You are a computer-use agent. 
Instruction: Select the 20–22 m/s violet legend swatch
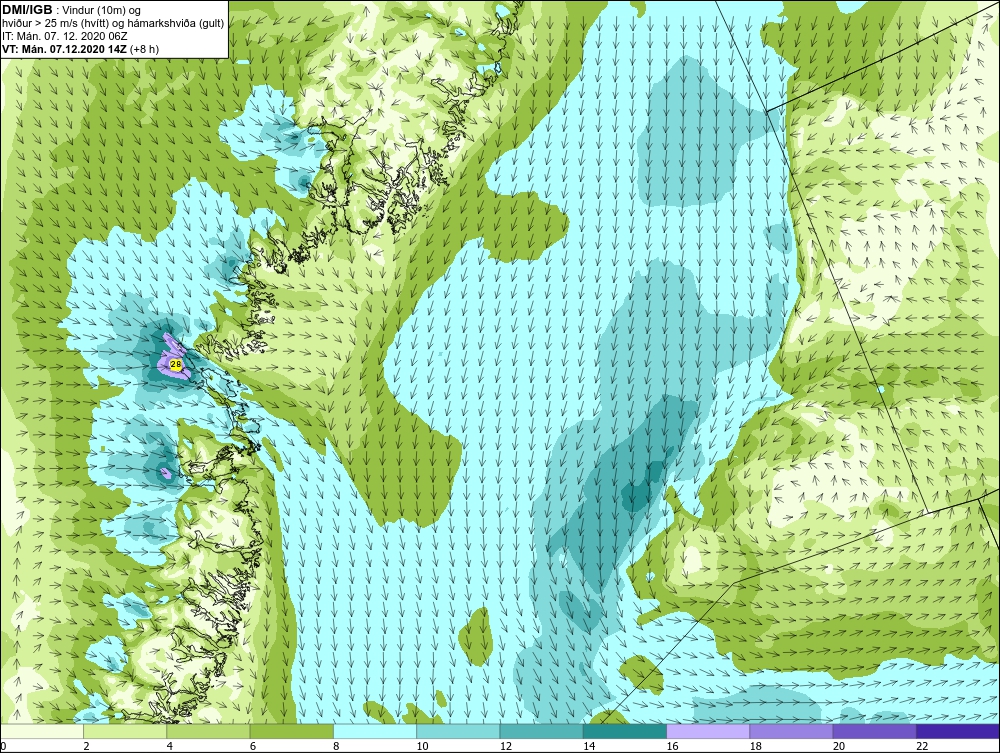[874, 731]
